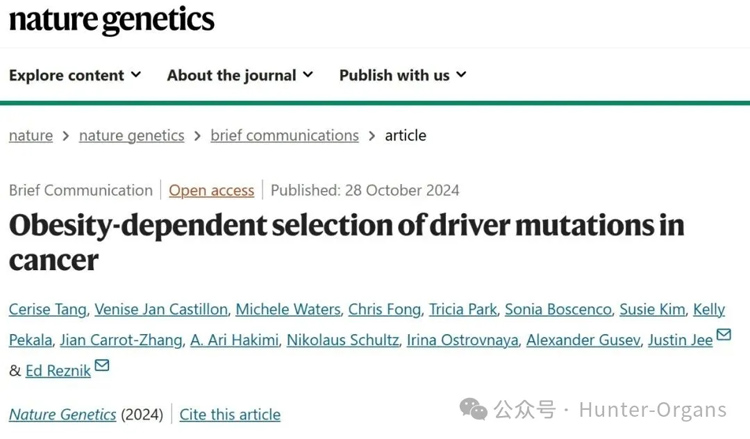Screen dimensions: 750x439
Task: Go to nature breadcrumb link
Action: [31, 135]
